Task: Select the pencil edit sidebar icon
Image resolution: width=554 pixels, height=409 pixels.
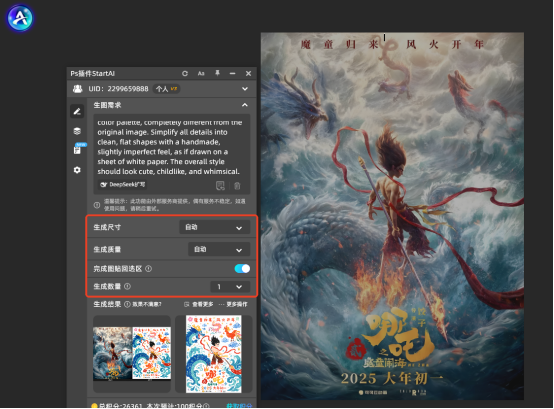Action: 77,112
